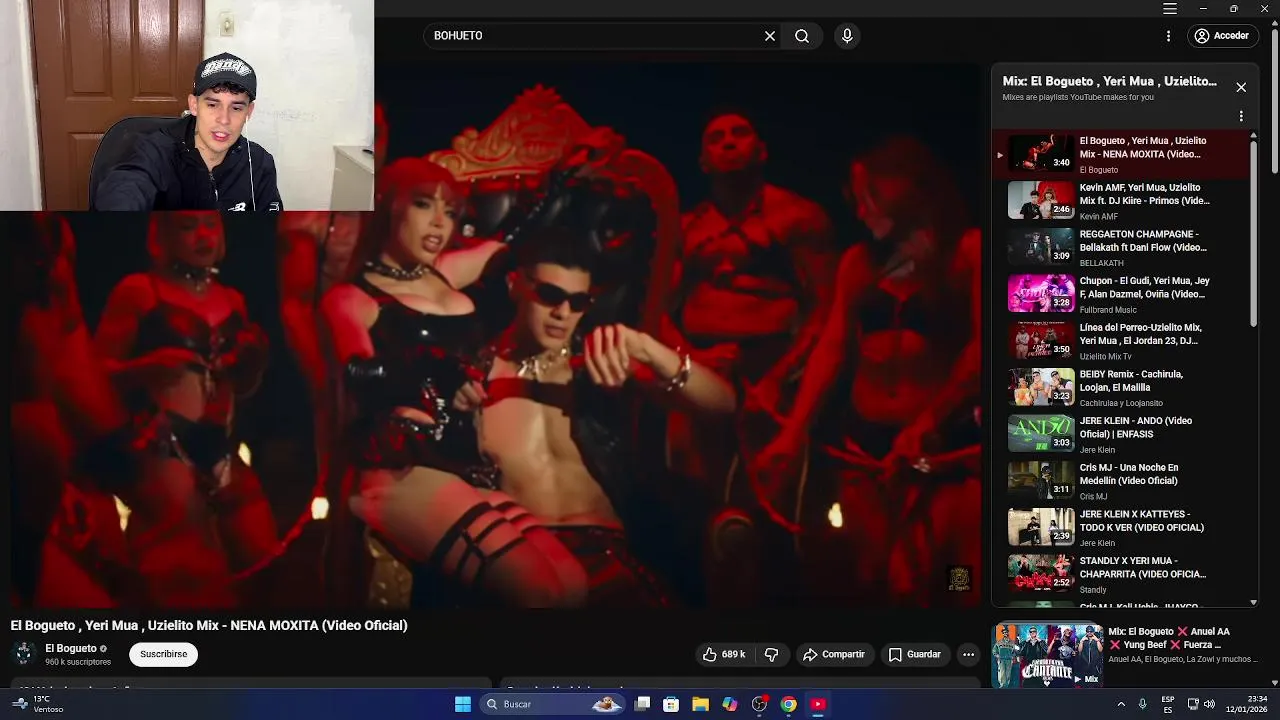Like the video (689 k)

(724, 654)
